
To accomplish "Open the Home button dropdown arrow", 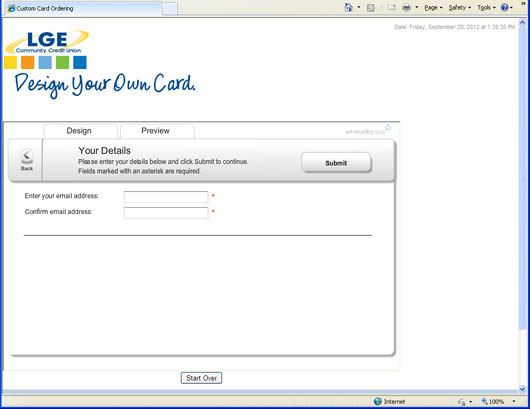I will click(359, 7).
